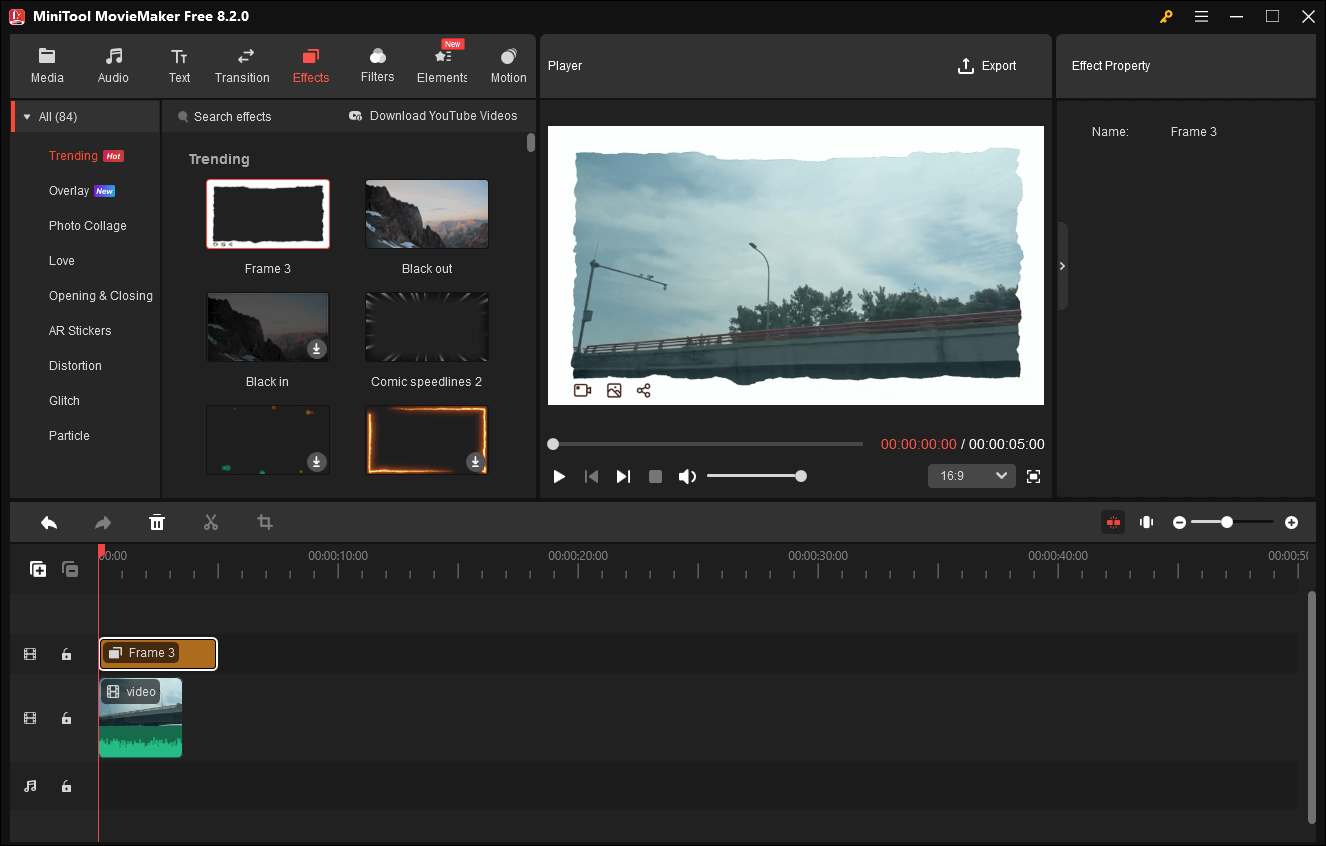The height and width of the screenshot is (846, 1326).
Task: Add a new track
Action: 38,569
